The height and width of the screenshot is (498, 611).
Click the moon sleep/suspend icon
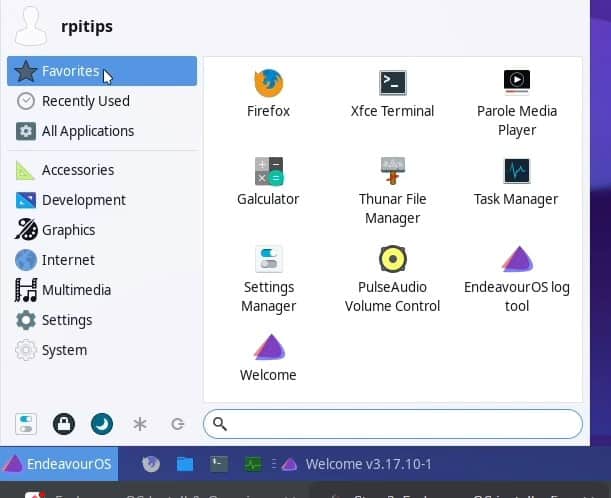(x=102, y=424)
